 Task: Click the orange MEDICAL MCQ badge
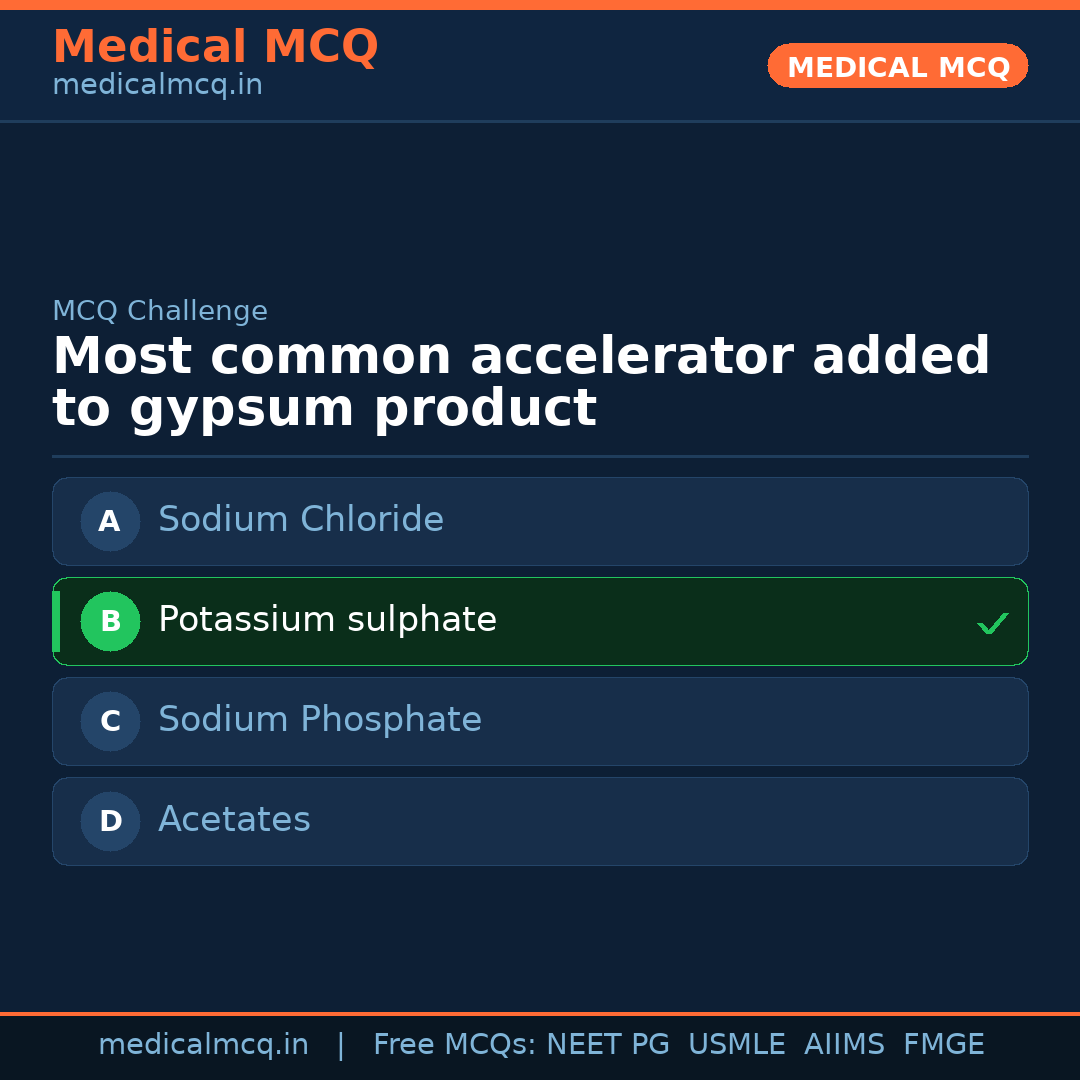(x=898, y=67)
